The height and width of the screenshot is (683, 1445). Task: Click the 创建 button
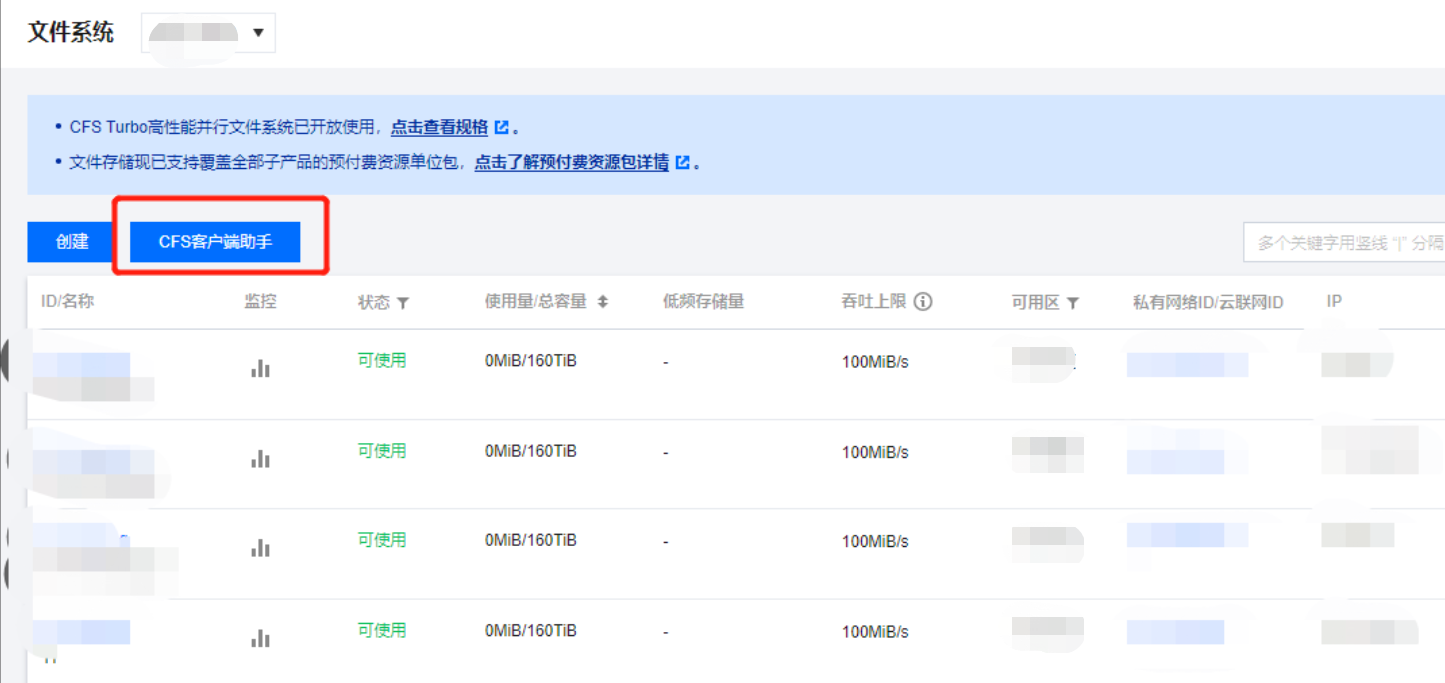72,241
